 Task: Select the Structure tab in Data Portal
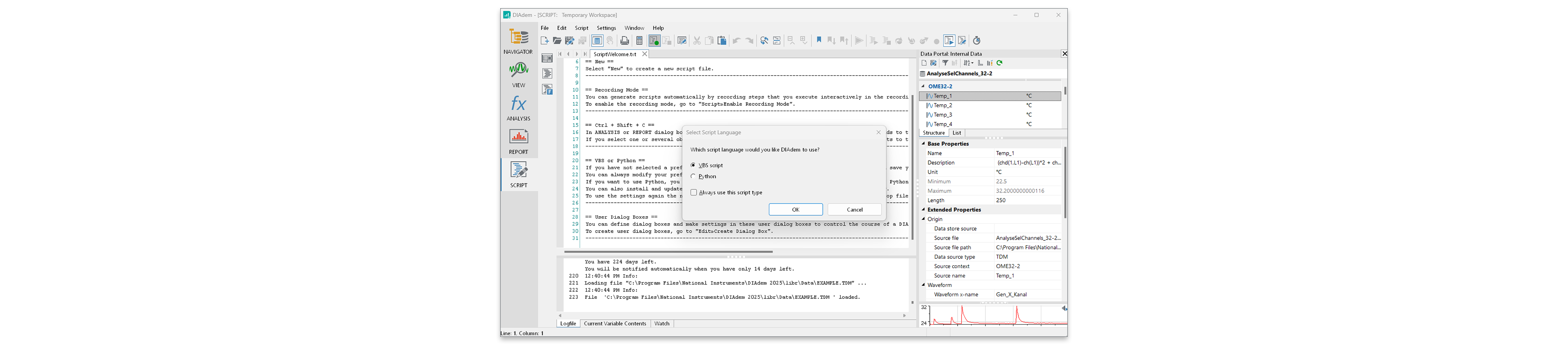tap(934, 133)
